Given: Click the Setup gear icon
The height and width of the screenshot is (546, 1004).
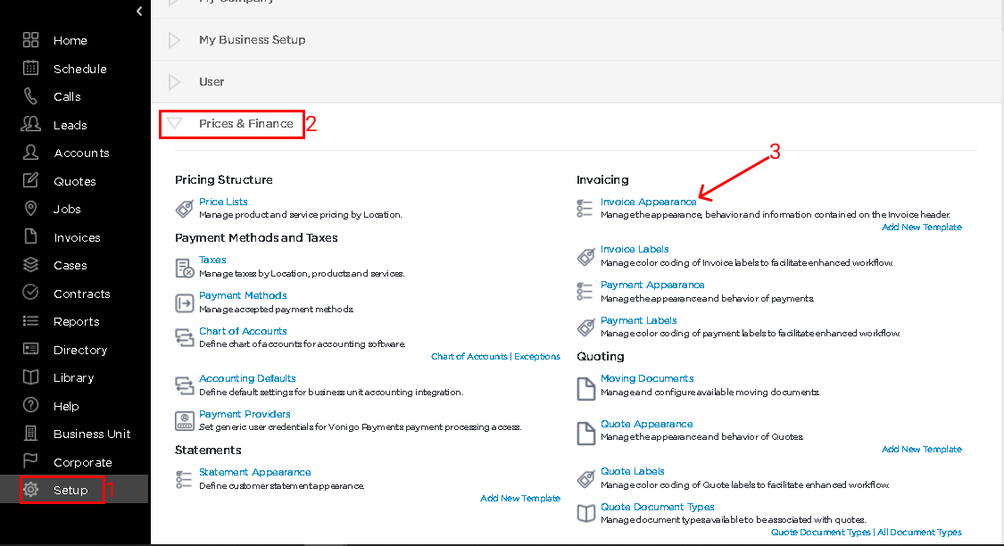Looking at the screenshot, I should click(31, 490).
